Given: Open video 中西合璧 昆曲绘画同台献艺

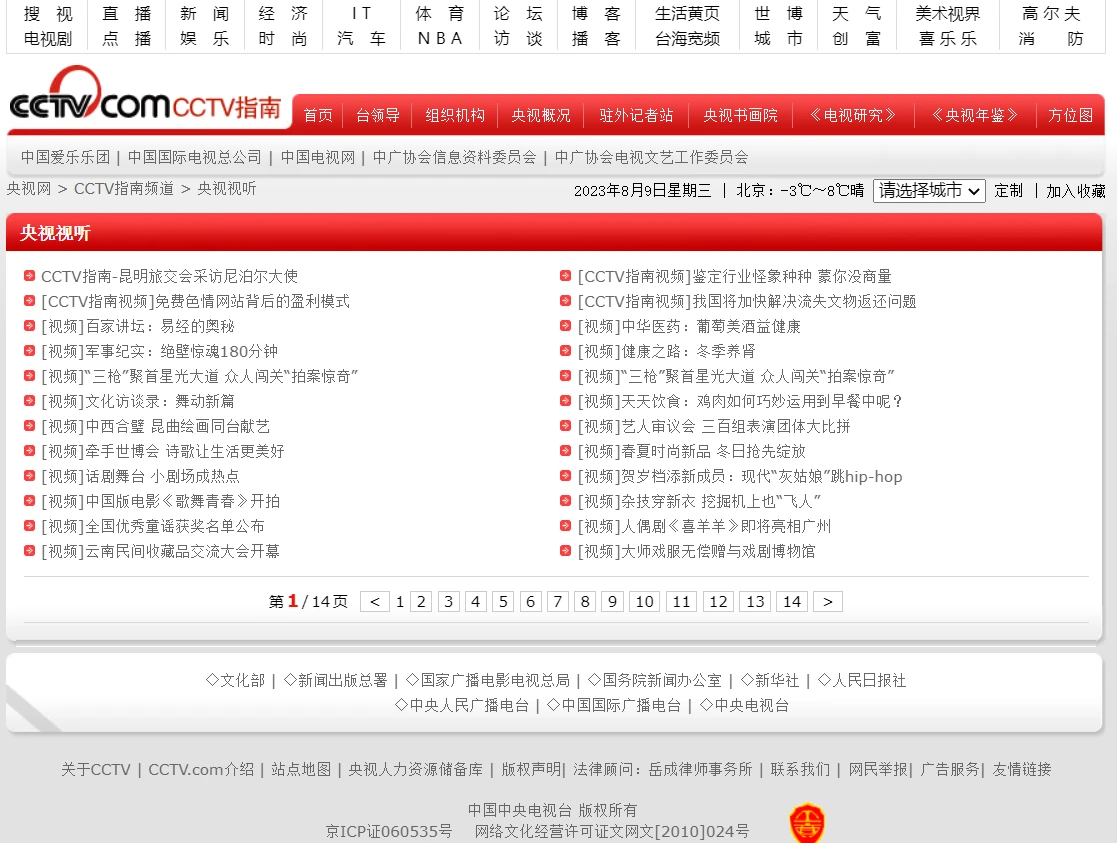Looking at the screenshot, I should click(x=155, y=426).
